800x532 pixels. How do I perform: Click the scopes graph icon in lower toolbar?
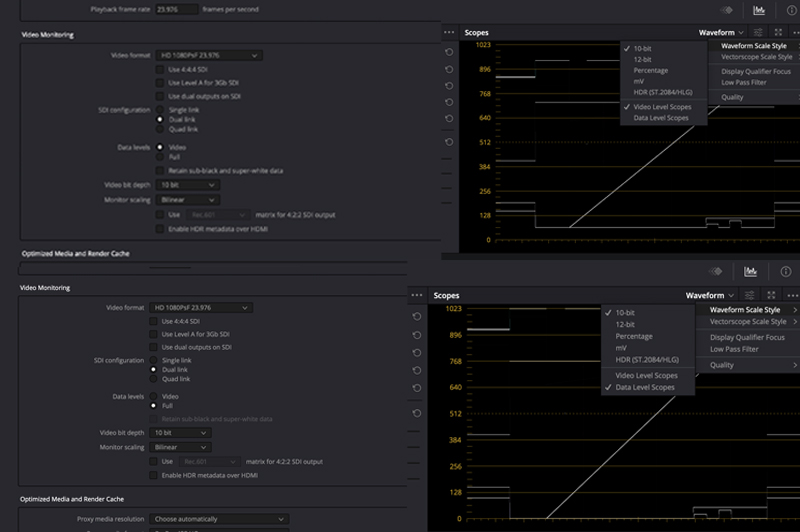(750, 271)
